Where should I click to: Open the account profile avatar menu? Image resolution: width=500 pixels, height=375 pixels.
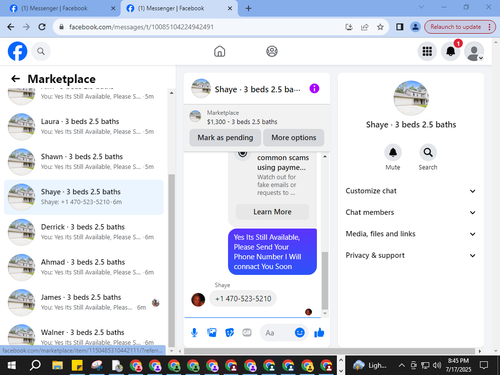[x=474, y=51]
